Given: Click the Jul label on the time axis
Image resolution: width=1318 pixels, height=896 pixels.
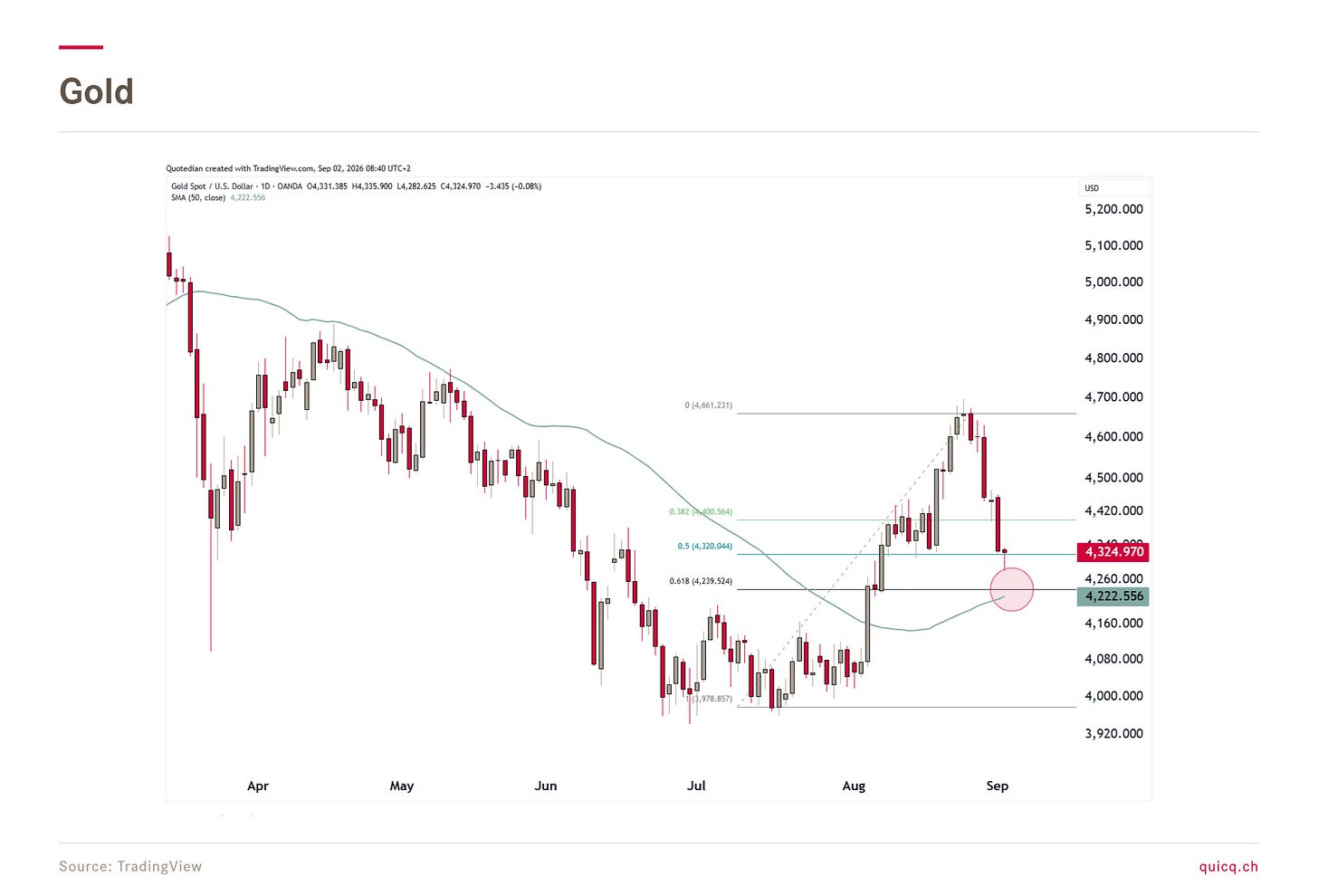Looking at the screenshot, I should (x=696, y=786).
